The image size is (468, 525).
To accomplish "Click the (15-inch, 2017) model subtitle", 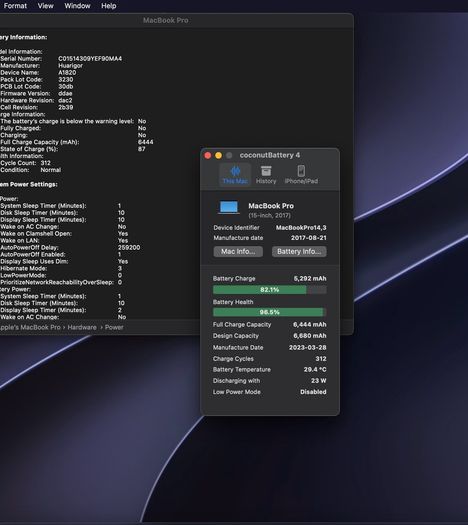I will point(269,215).
